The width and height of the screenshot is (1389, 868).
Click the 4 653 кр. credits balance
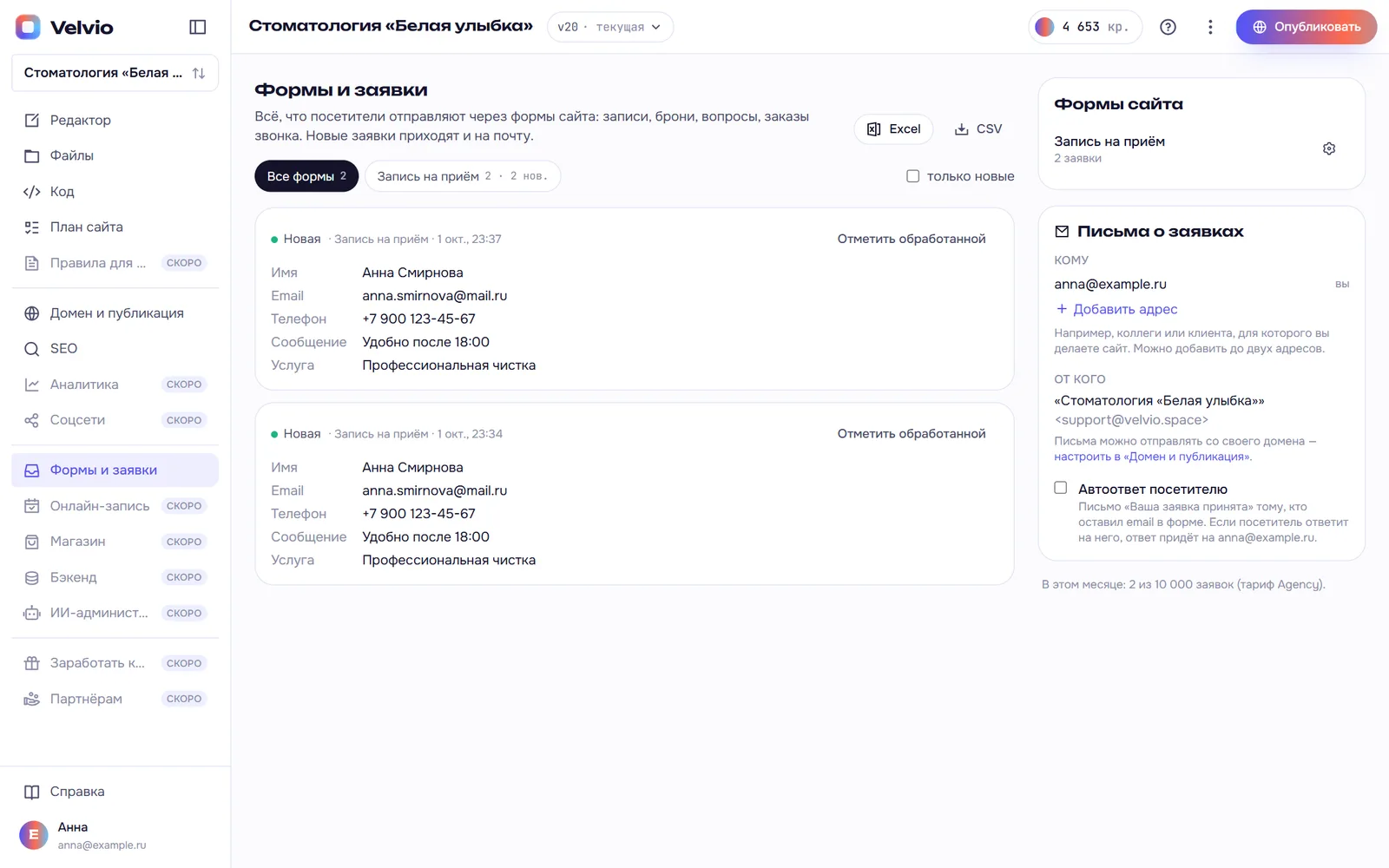(1085, 27)
